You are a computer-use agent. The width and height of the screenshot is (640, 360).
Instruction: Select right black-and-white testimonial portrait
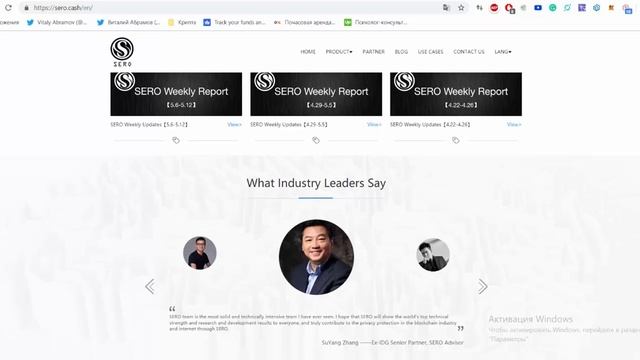tap(433, 255)
